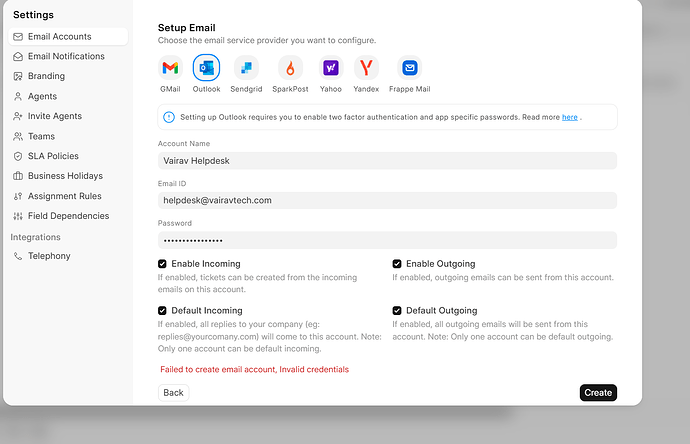Go to Branding settings section

46,76
